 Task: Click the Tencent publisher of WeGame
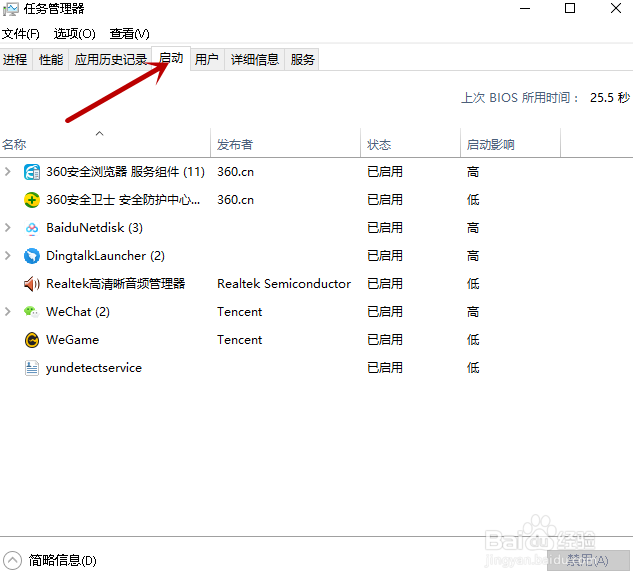(x=239, y=340)
